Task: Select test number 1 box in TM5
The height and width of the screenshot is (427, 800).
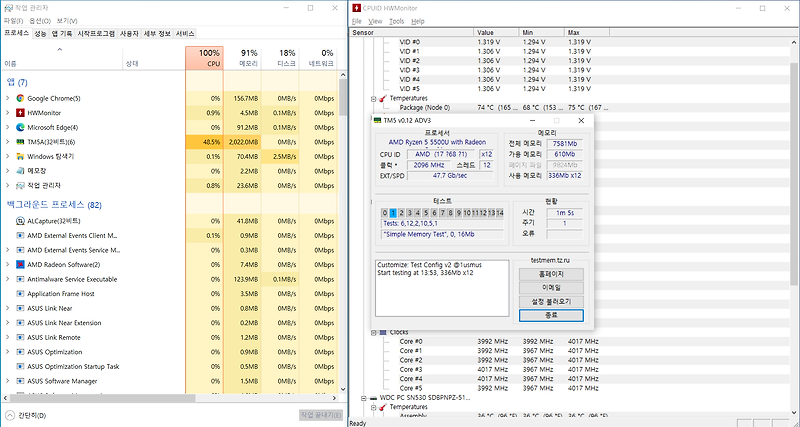Action: click(393, 213)
